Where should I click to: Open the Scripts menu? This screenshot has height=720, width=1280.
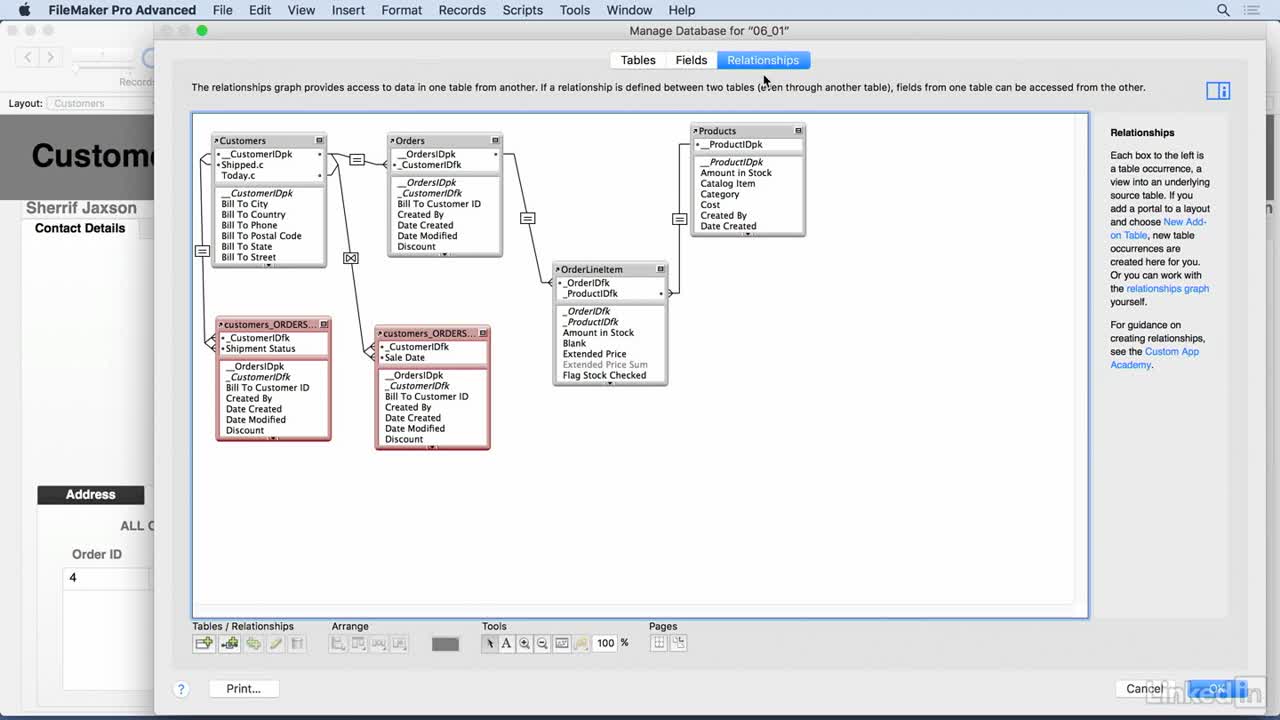(x=522, y=10)
